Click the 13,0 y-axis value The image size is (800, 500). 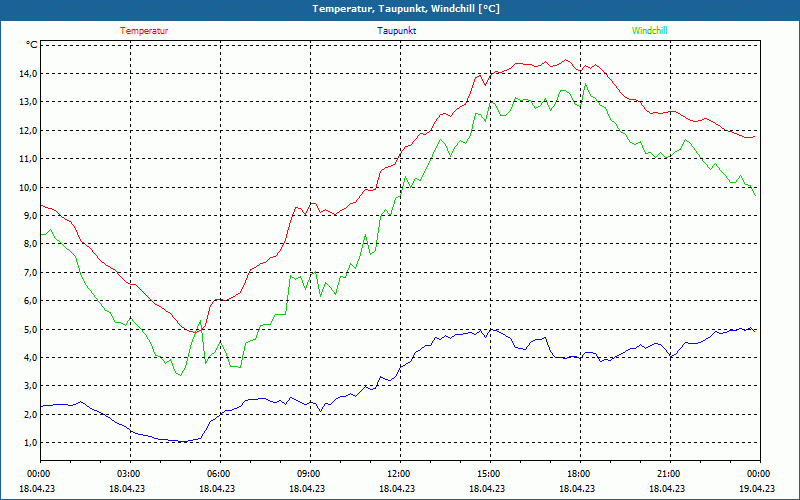(29, 102)
